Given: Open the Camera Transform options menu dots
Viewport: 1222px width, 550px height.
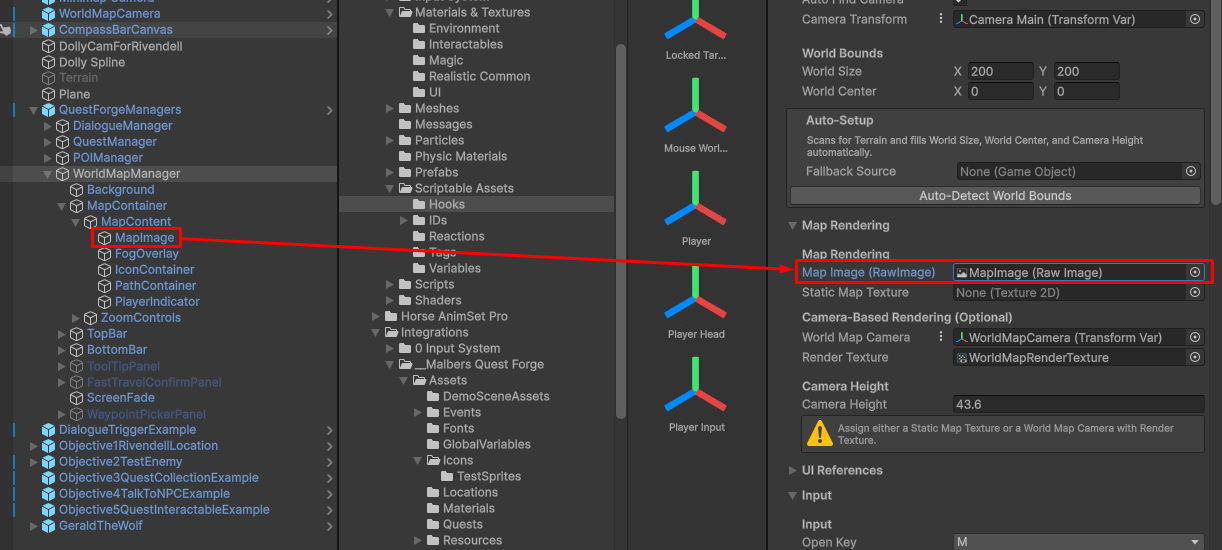Looking at the screenshot, I should [940, 19].
